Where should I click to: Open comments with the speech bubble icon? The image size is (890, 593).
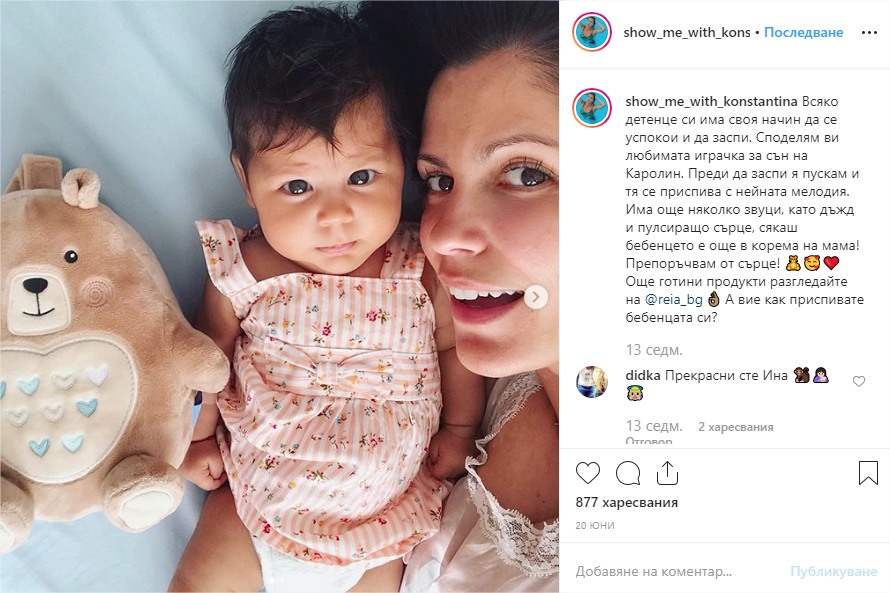[x=628, y=473]
